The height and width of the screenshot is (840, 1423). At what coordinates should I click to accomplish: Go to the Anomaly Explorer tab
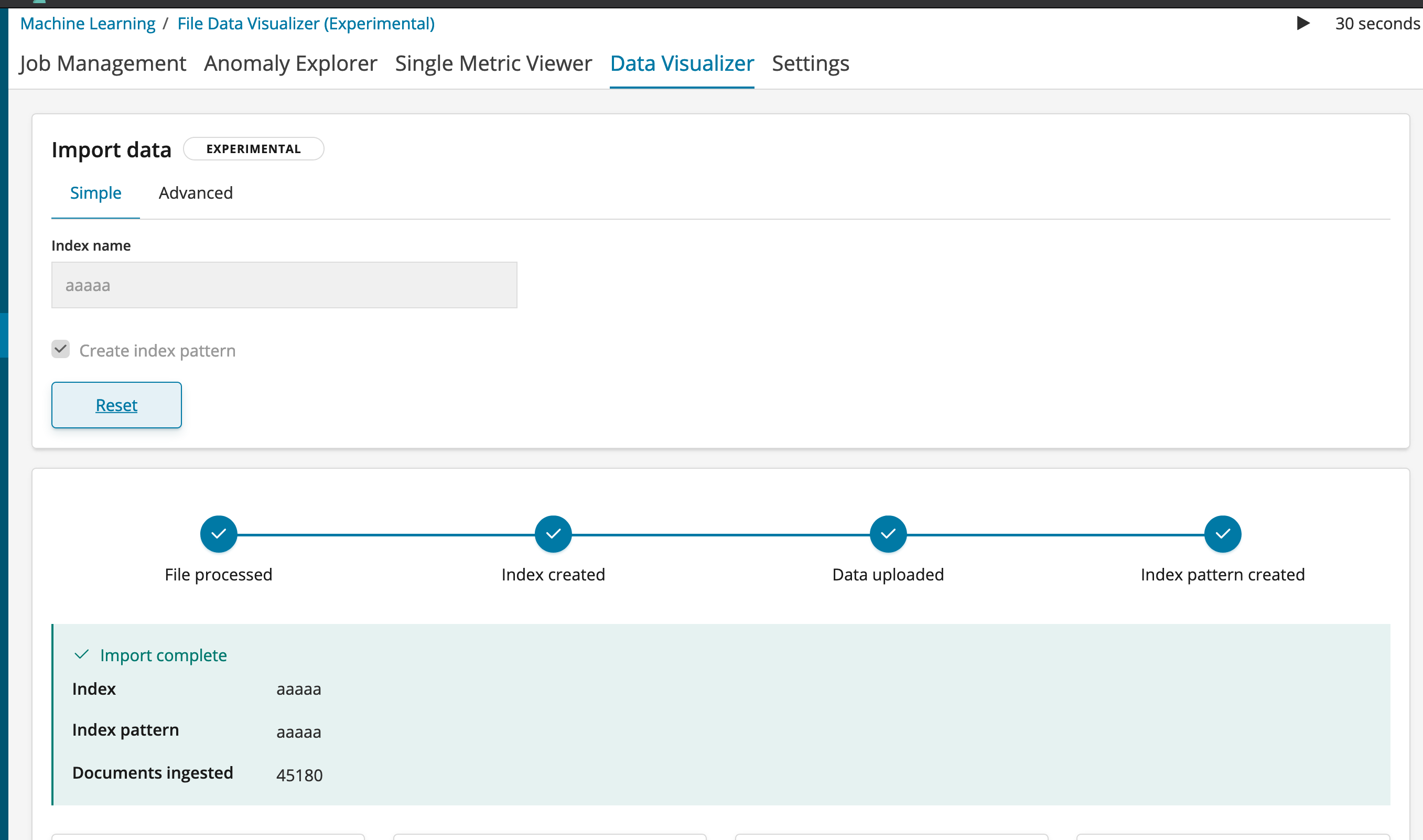coord(290,63)
